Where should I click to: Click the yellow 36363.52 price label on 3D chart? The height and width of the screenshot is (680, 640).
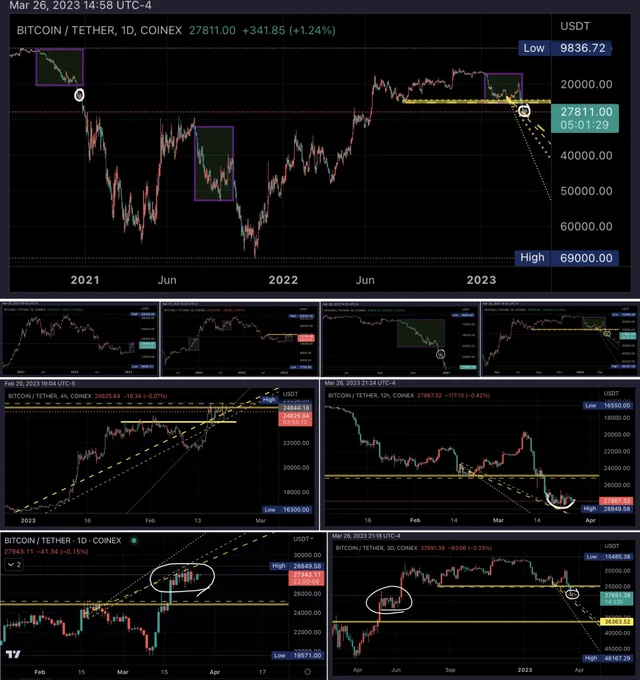point(616,621)
